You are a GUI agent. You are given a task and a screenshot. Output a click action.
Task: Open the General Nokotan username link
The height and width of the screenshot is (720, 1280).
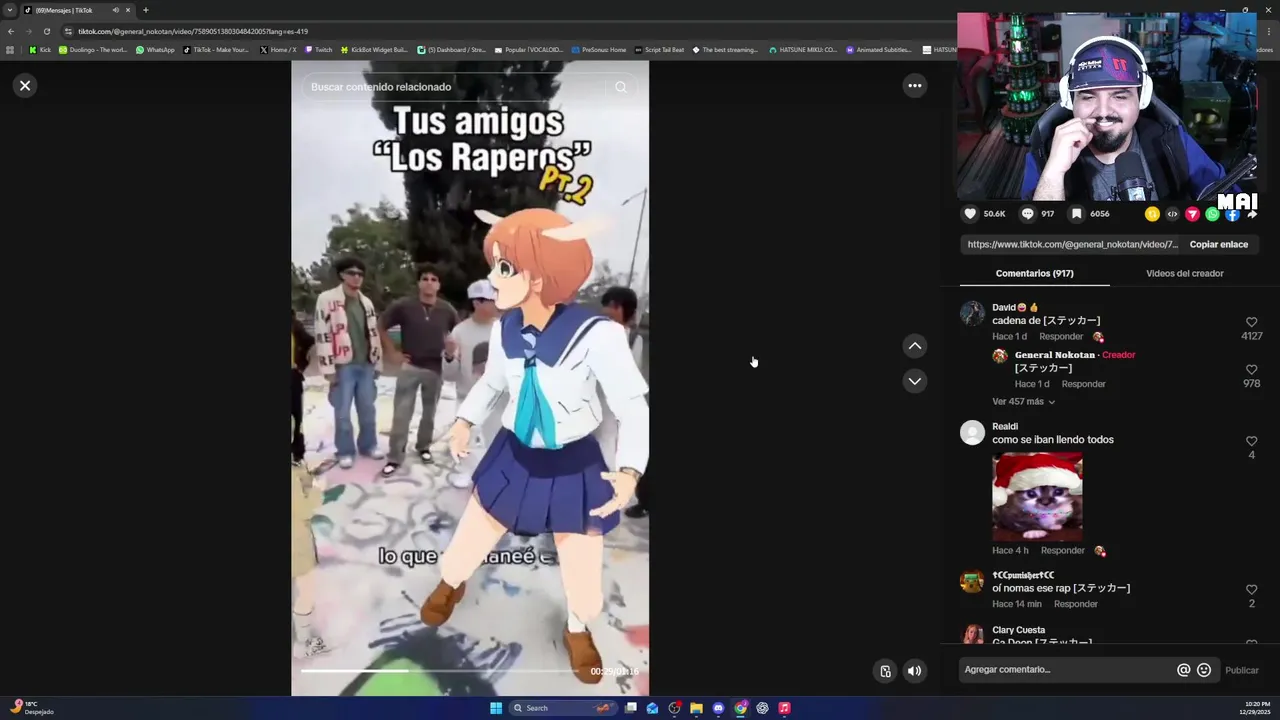1055,355
